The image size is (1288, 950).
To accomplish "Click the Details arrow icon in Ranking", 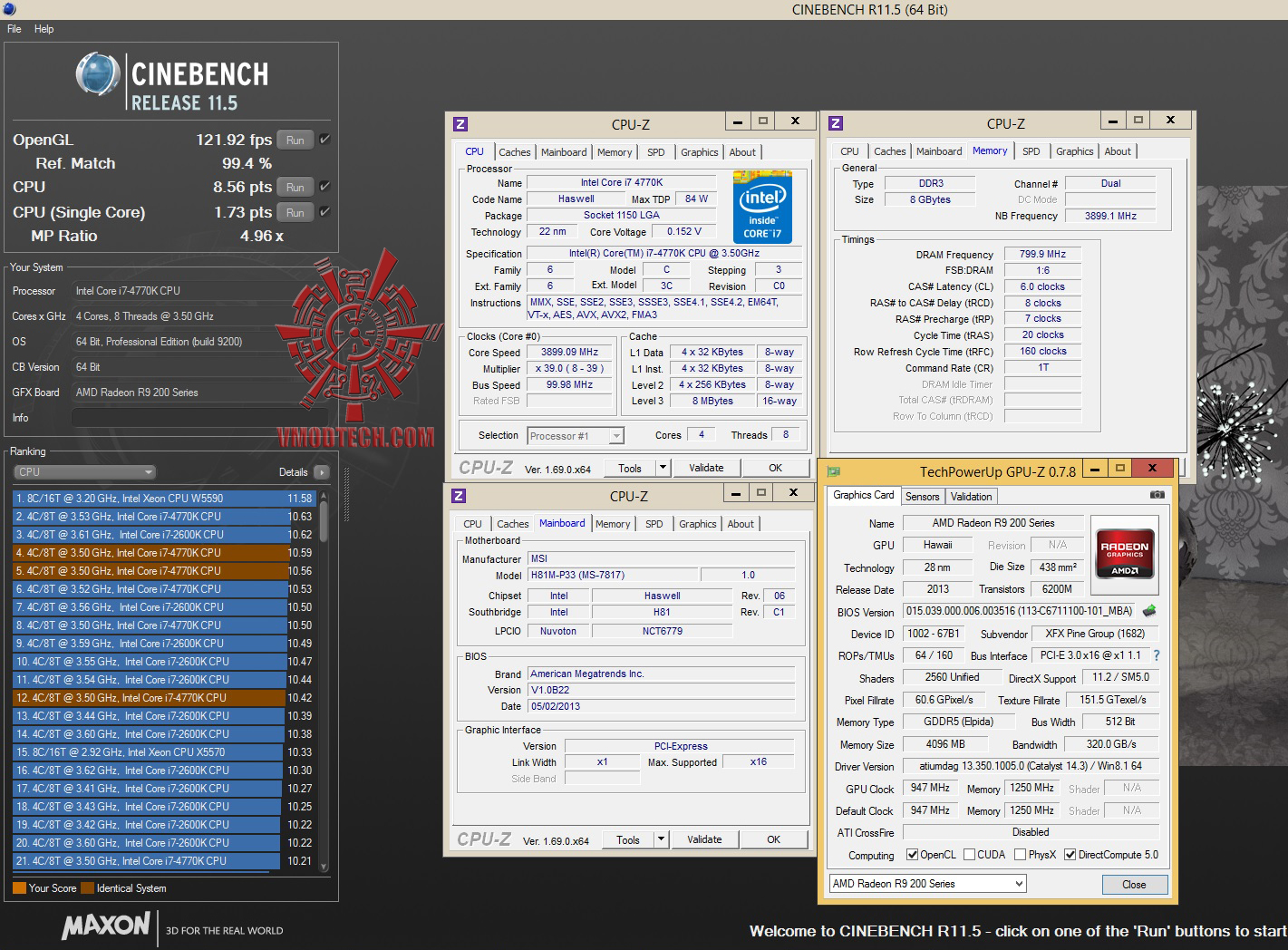I will click(322, 472).
